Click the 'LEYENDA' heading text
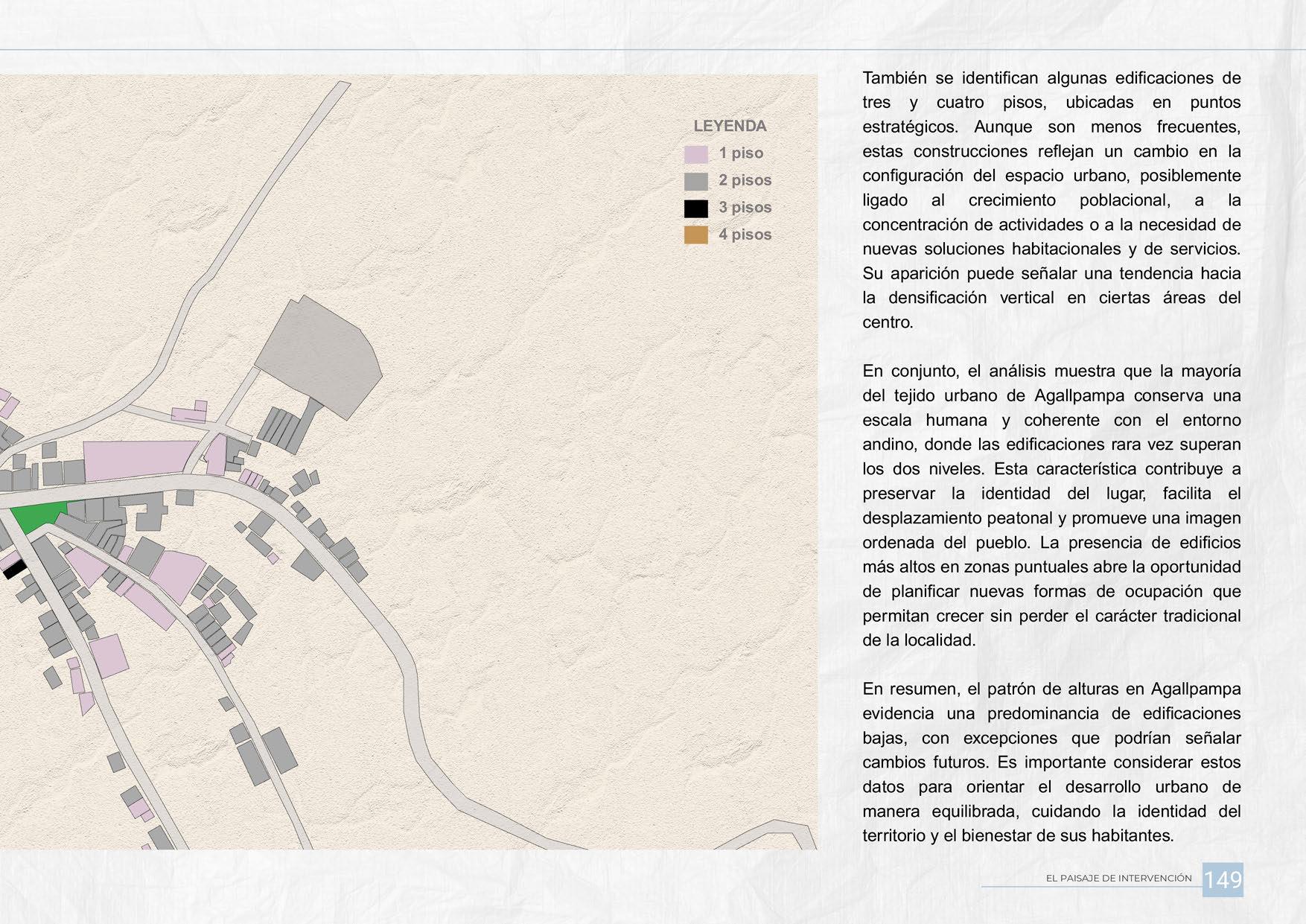 (730, 126)
